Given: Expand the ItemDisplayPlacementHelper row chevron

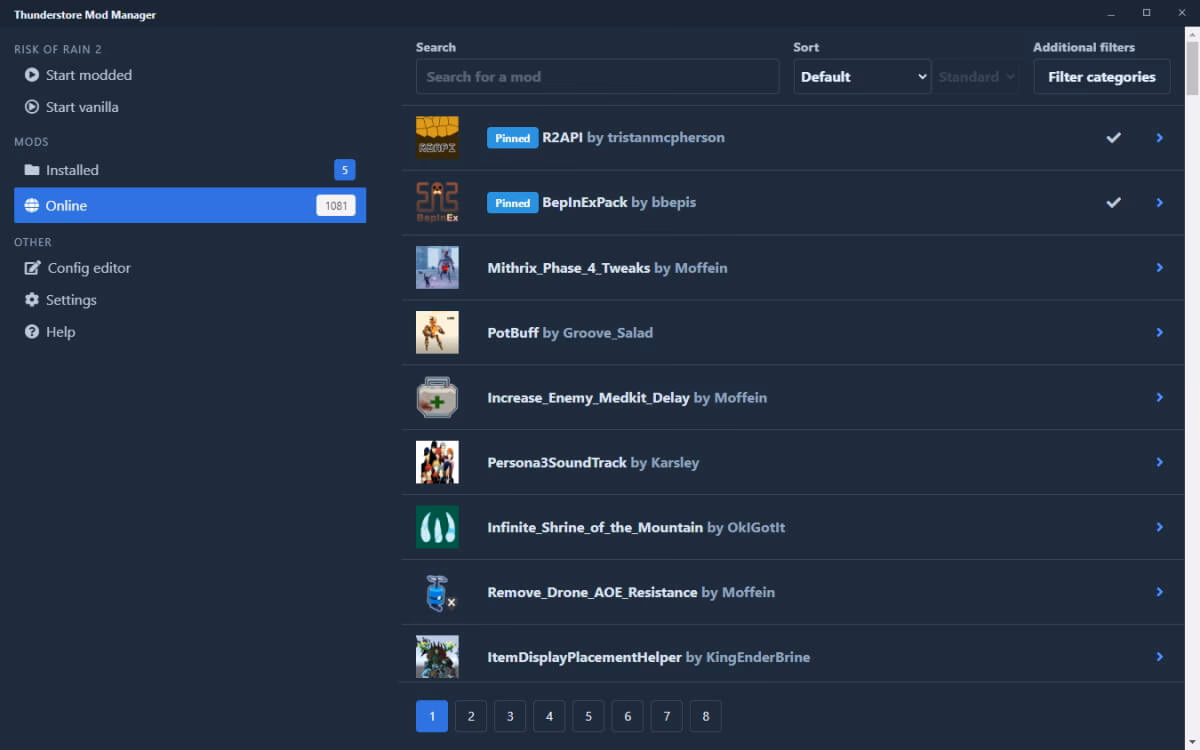Looking at the screenshot, I should 1160,657.
